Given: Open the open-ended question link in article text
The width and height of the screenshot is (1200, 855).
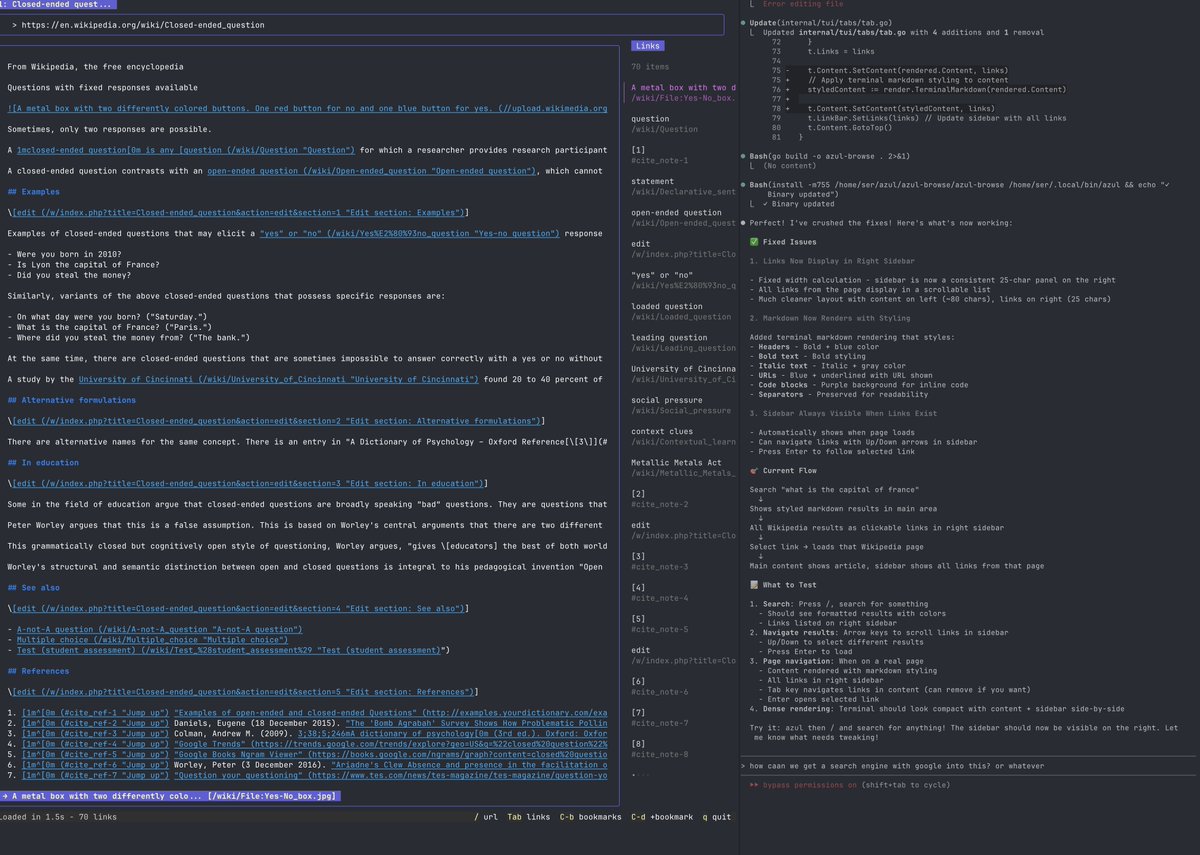Looking at the screenshot, I should (x=371, y=171).
